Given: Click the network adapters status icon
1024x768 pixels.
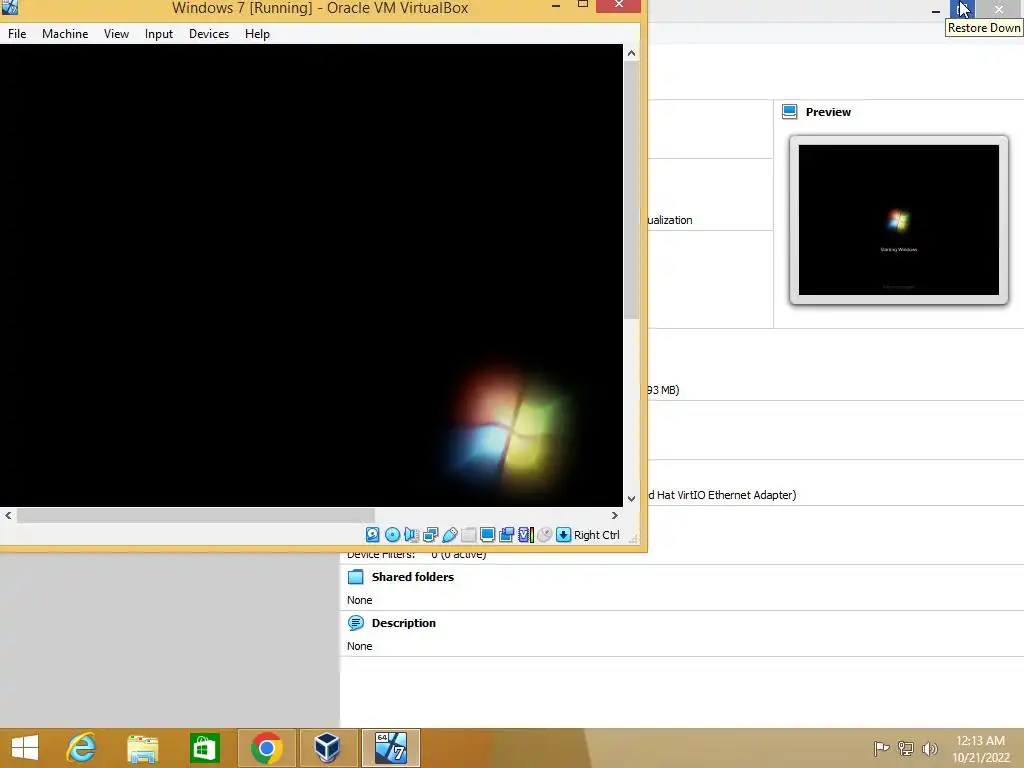Looking at the screenshot, I should point(430,535).
